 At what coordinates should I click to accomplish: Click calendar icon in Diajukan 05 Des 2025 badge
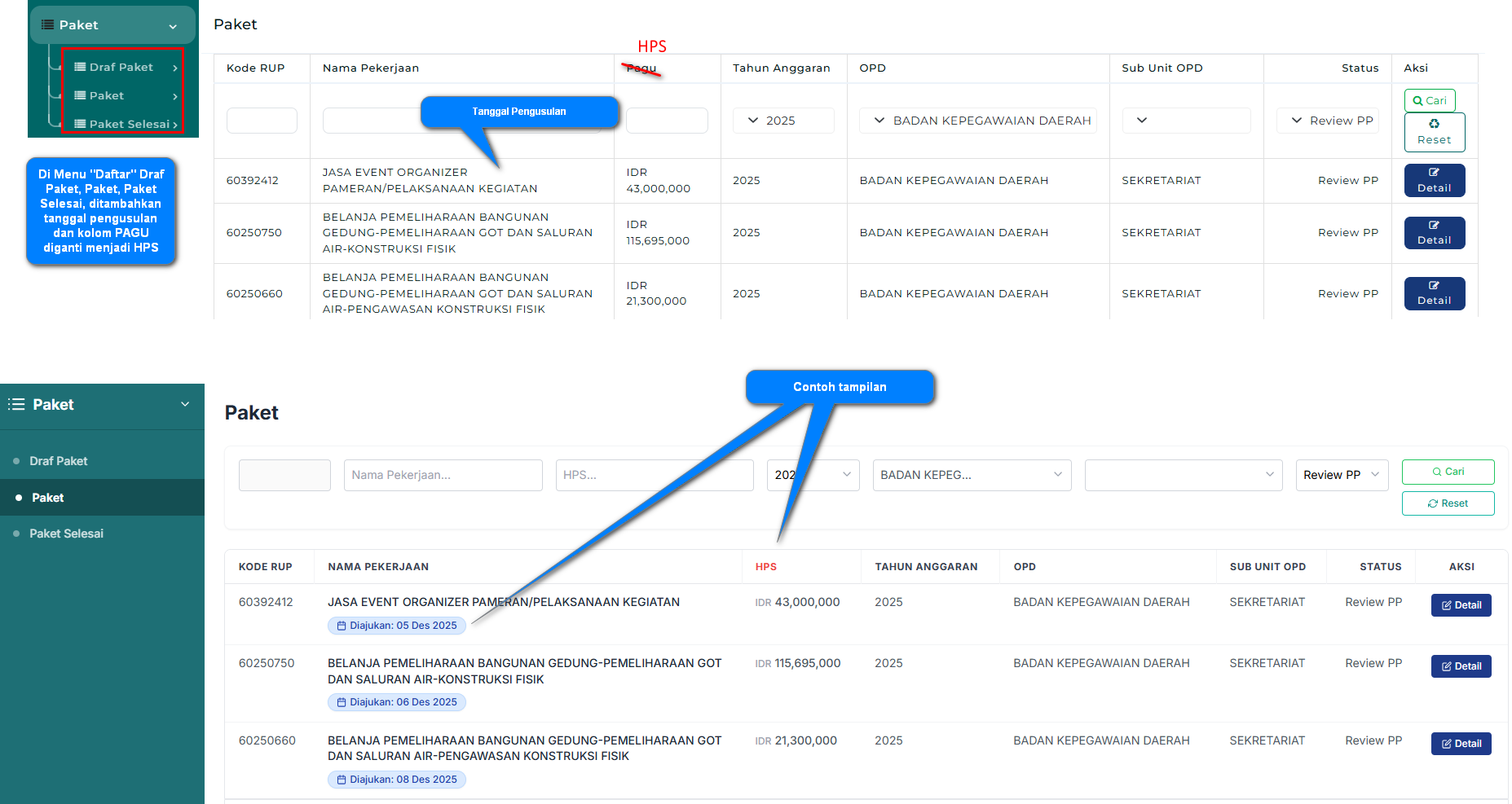(x=342, y=626)
